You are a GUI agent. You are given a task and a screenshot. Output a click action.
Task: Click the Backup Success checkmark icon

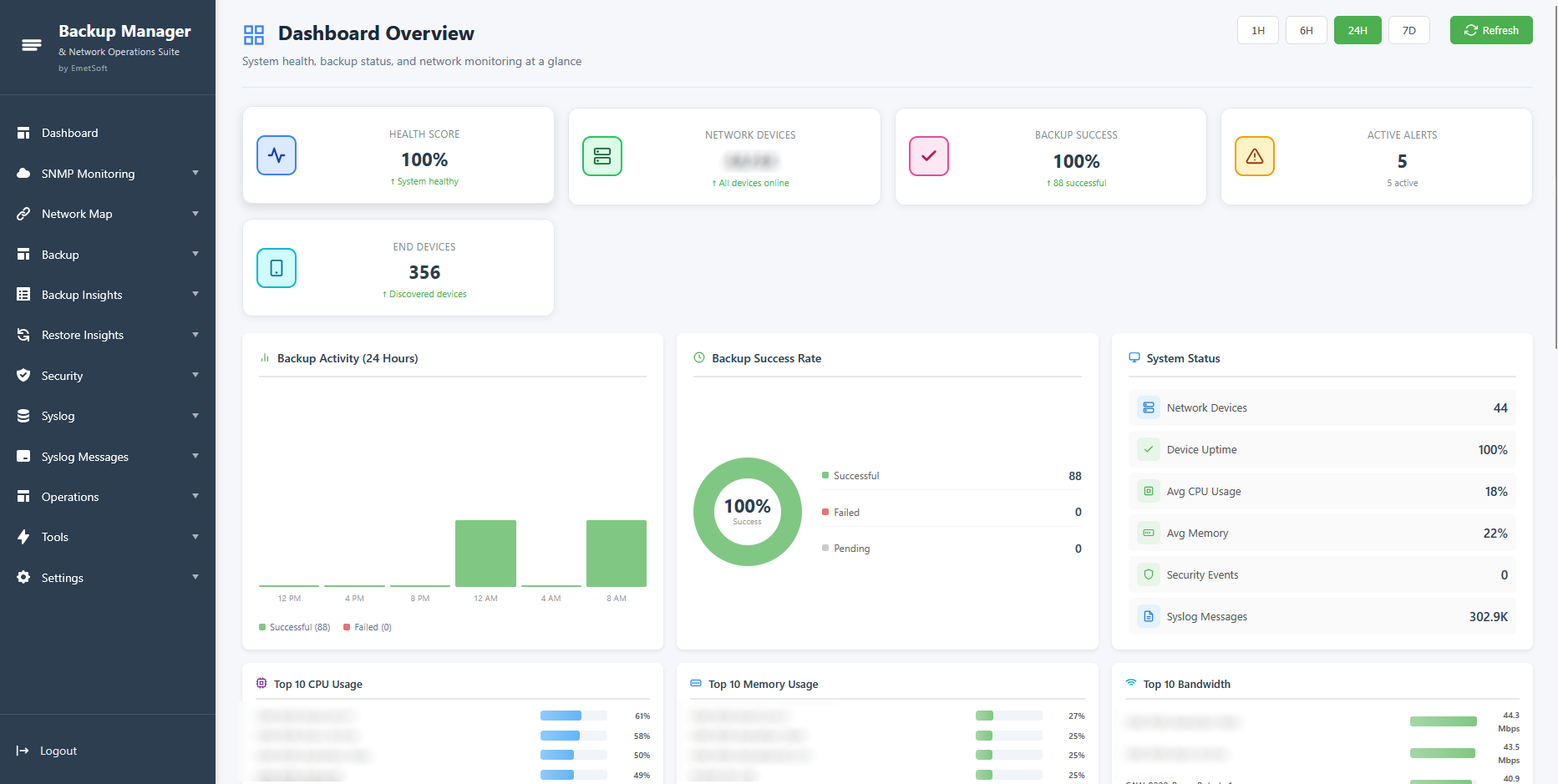point(929,156)
